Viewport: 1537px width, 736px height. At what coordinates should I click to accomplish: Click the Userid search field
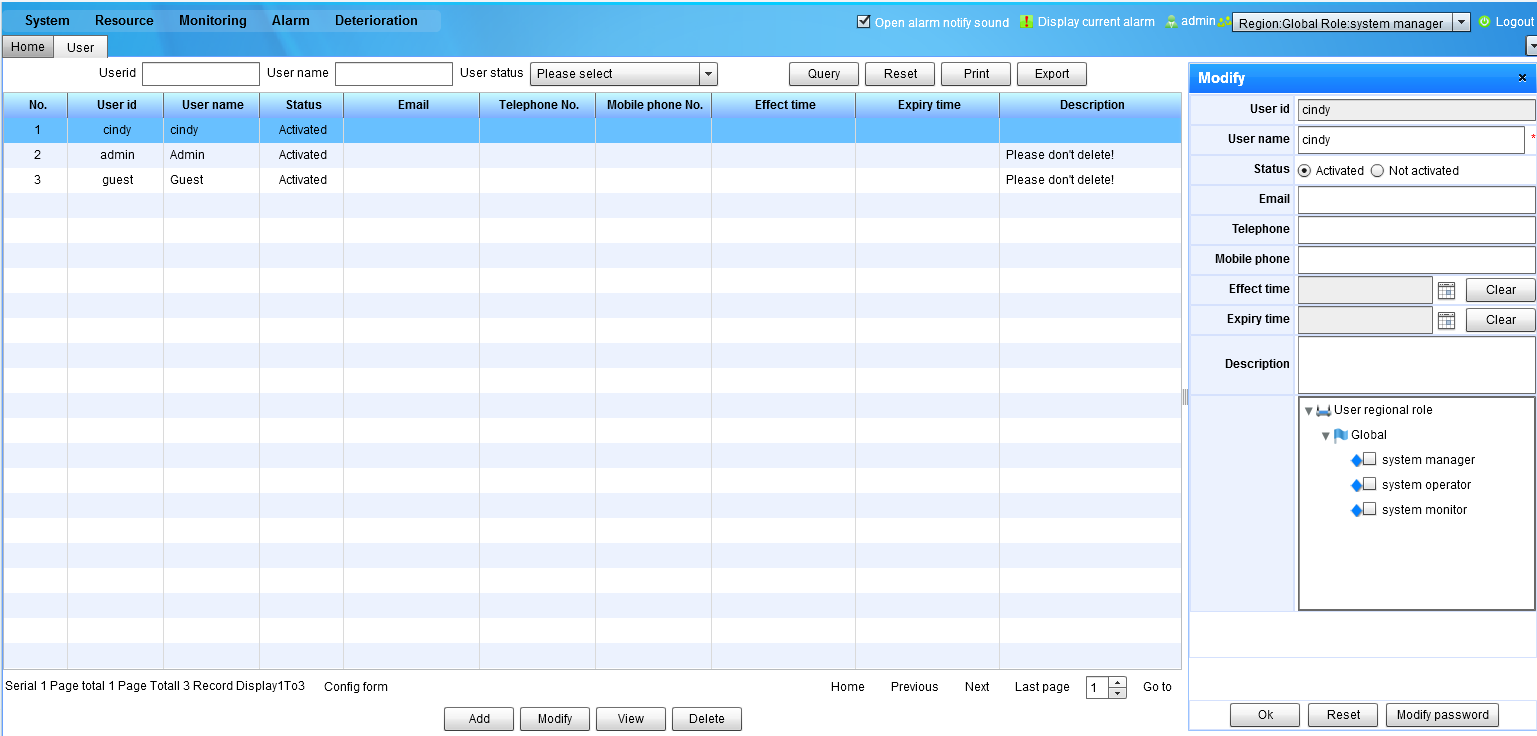[x=201, y=74]
